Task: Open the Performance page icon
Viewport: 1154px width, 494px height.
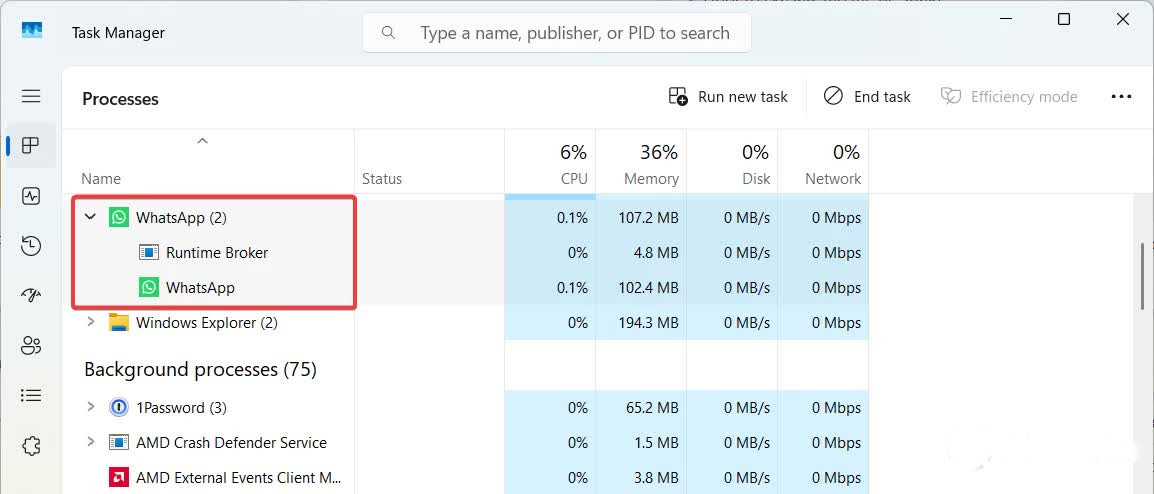Action: point(31,196)
